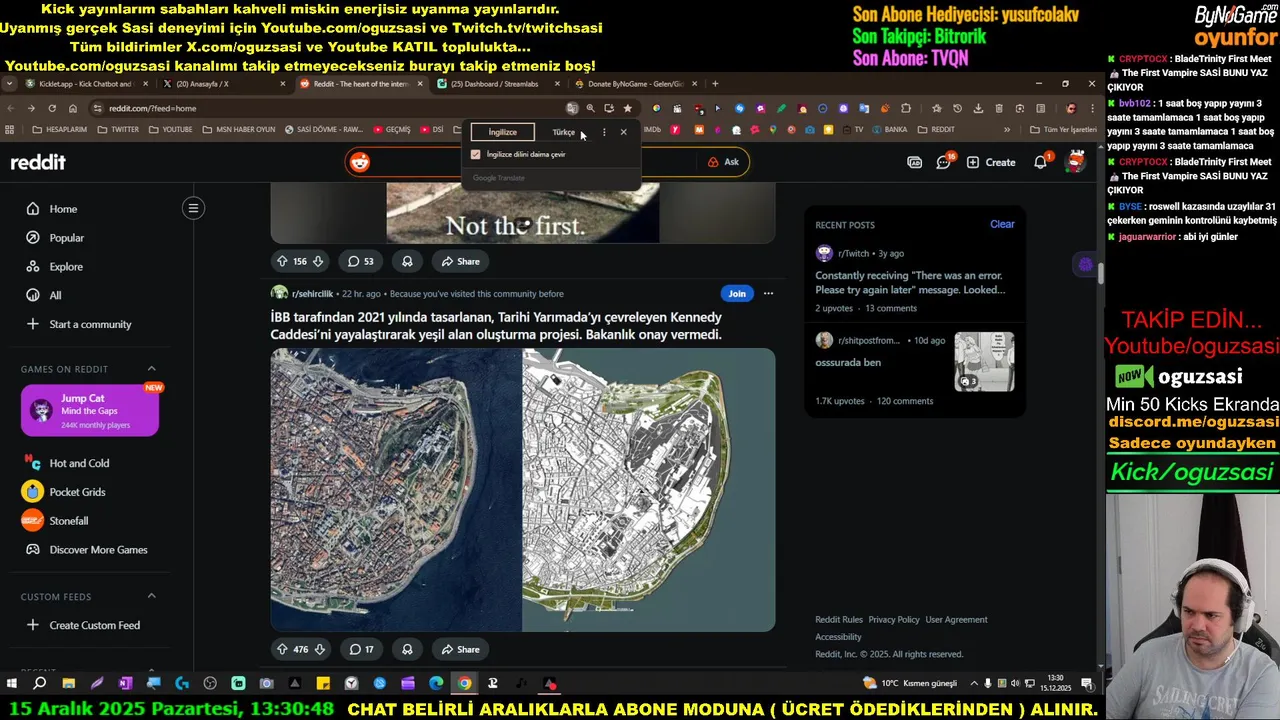
Task: Click the Ask button in search bar
Action: pos(723,162)
